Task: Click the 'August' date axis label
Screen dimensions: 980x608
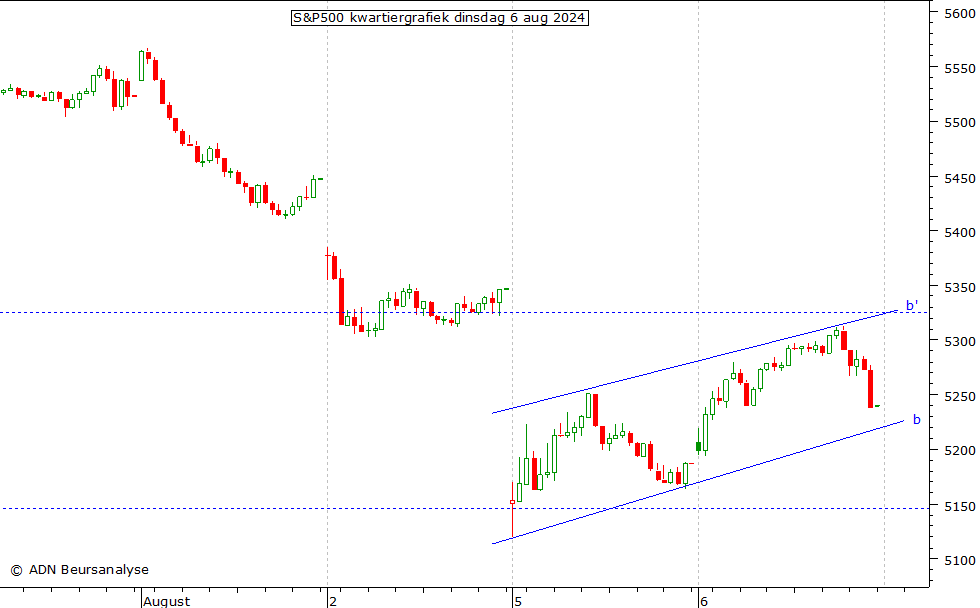Action: [167, 601]
